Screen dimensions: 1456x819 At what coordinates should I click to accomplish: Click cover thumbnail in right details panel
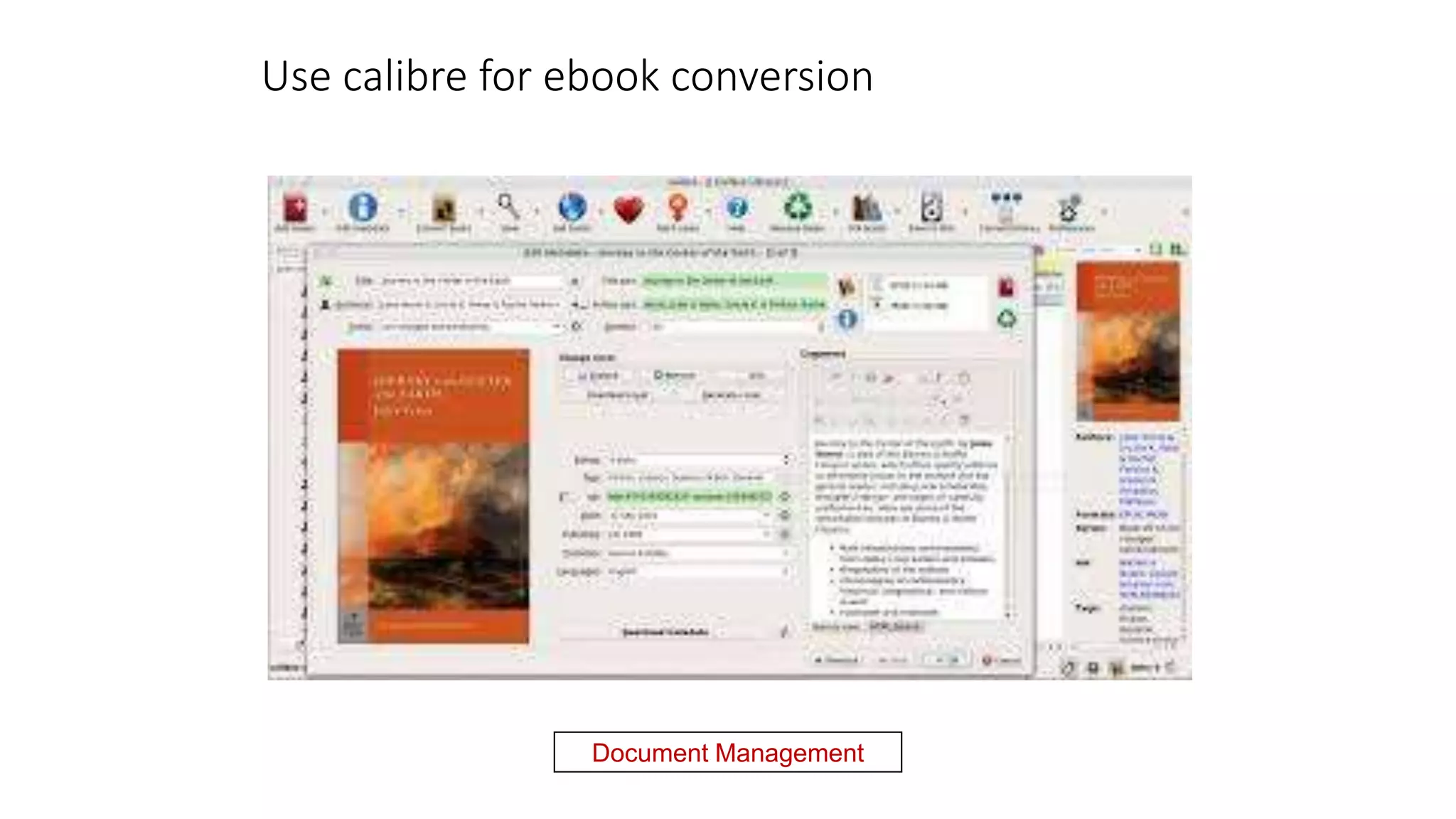click(x=1128, y=341)
